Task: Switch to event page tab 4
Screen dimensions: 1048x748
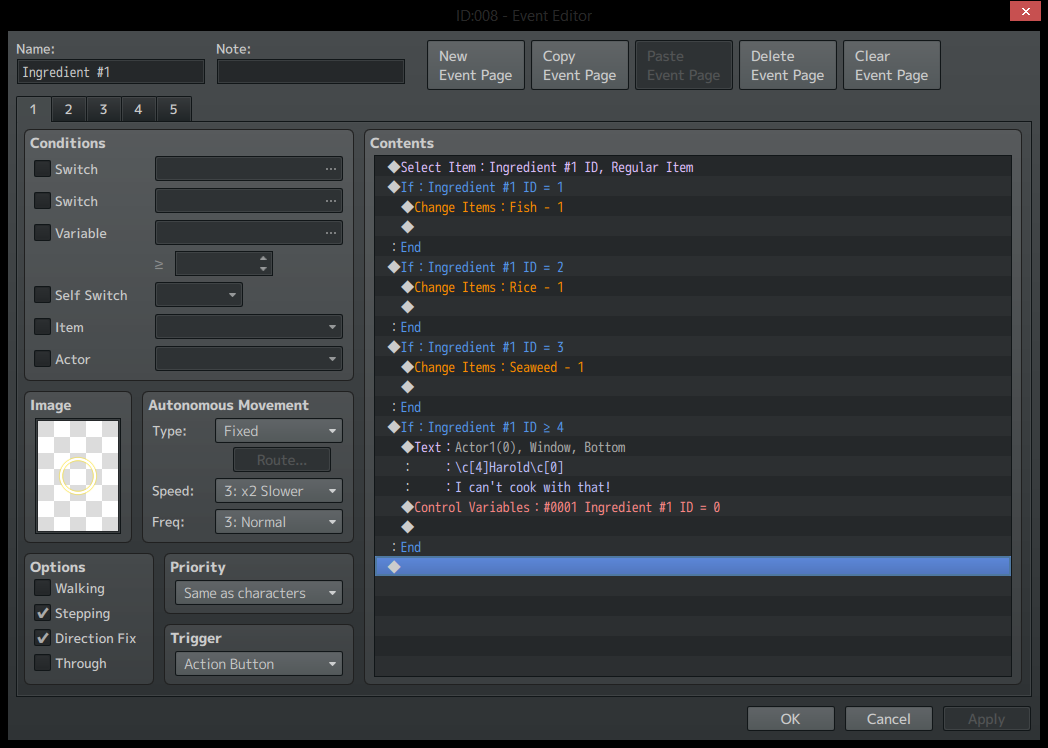Action: point(138,109)
